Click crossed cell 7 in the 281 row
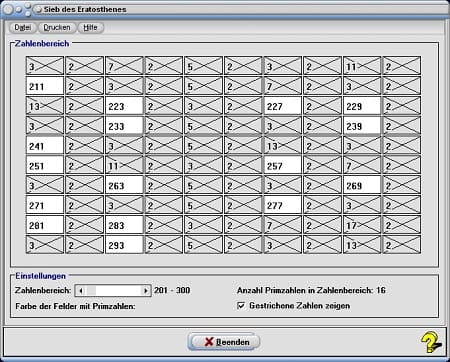The width and height of the screenshot is (450, 362). (x=283, y=225)
